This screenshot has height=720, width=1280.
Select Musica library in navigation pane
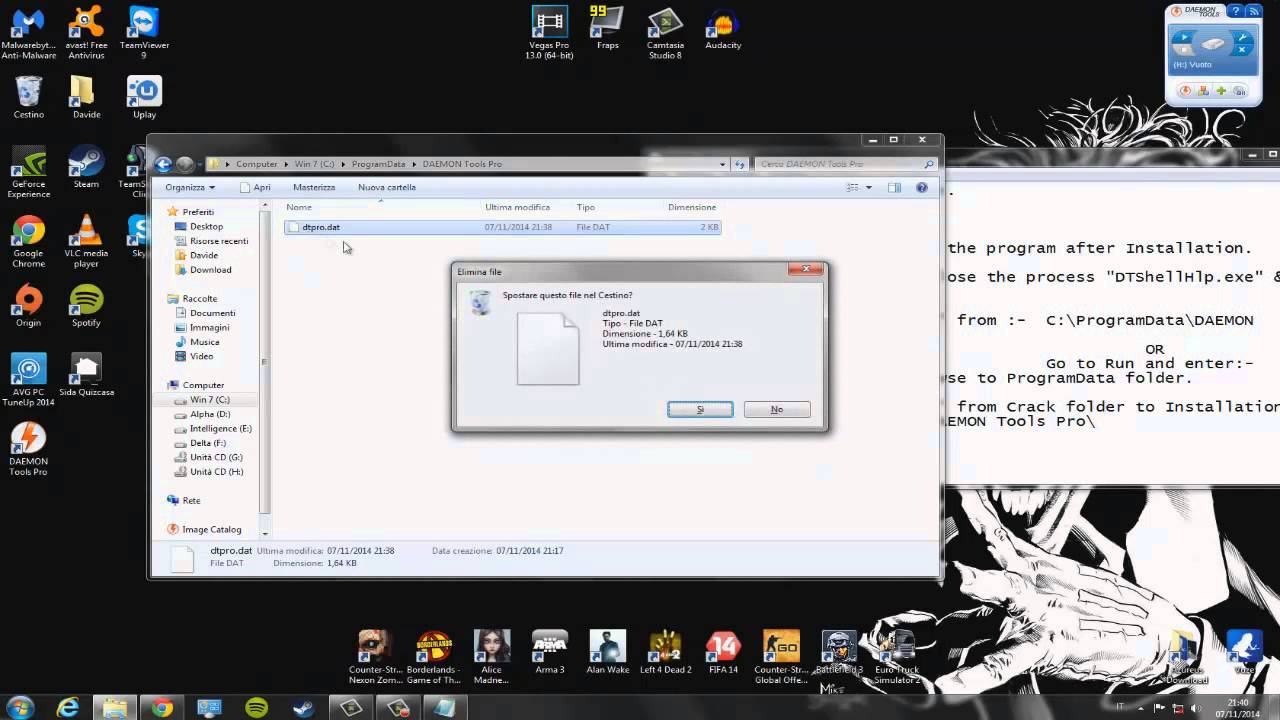[x=204, y=342]
